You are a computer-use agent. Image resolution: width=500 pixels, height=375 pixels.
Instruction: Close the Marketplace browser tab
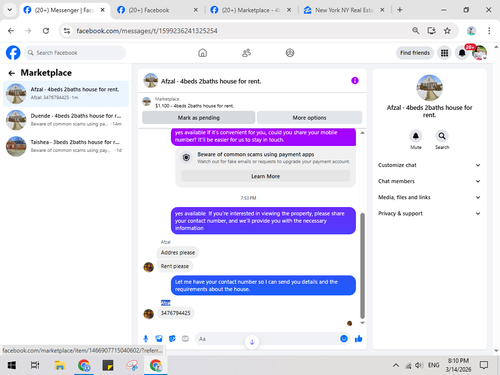coord(289,10)
